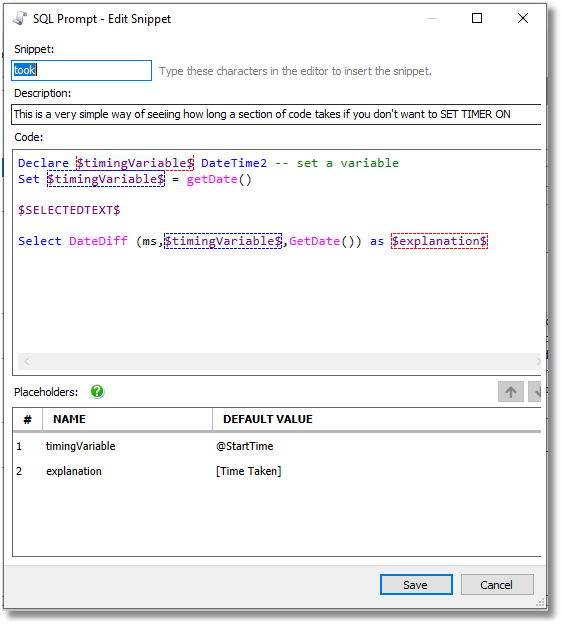Viewport: 562px width, 625px height.
Task: Click the $explanation$ placeholder in code
Action: [439, 241]
